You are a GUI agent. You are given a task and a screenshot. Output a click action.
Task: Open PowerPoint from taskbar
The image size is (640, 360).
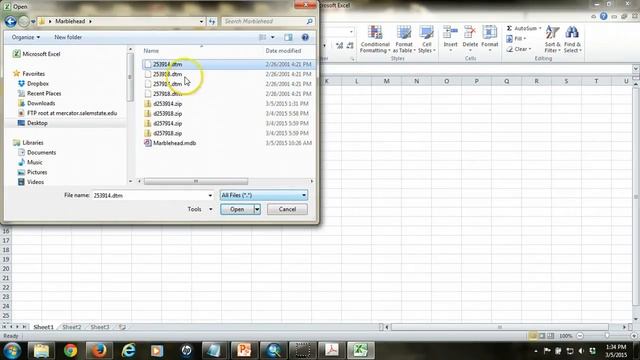[244, 350]
